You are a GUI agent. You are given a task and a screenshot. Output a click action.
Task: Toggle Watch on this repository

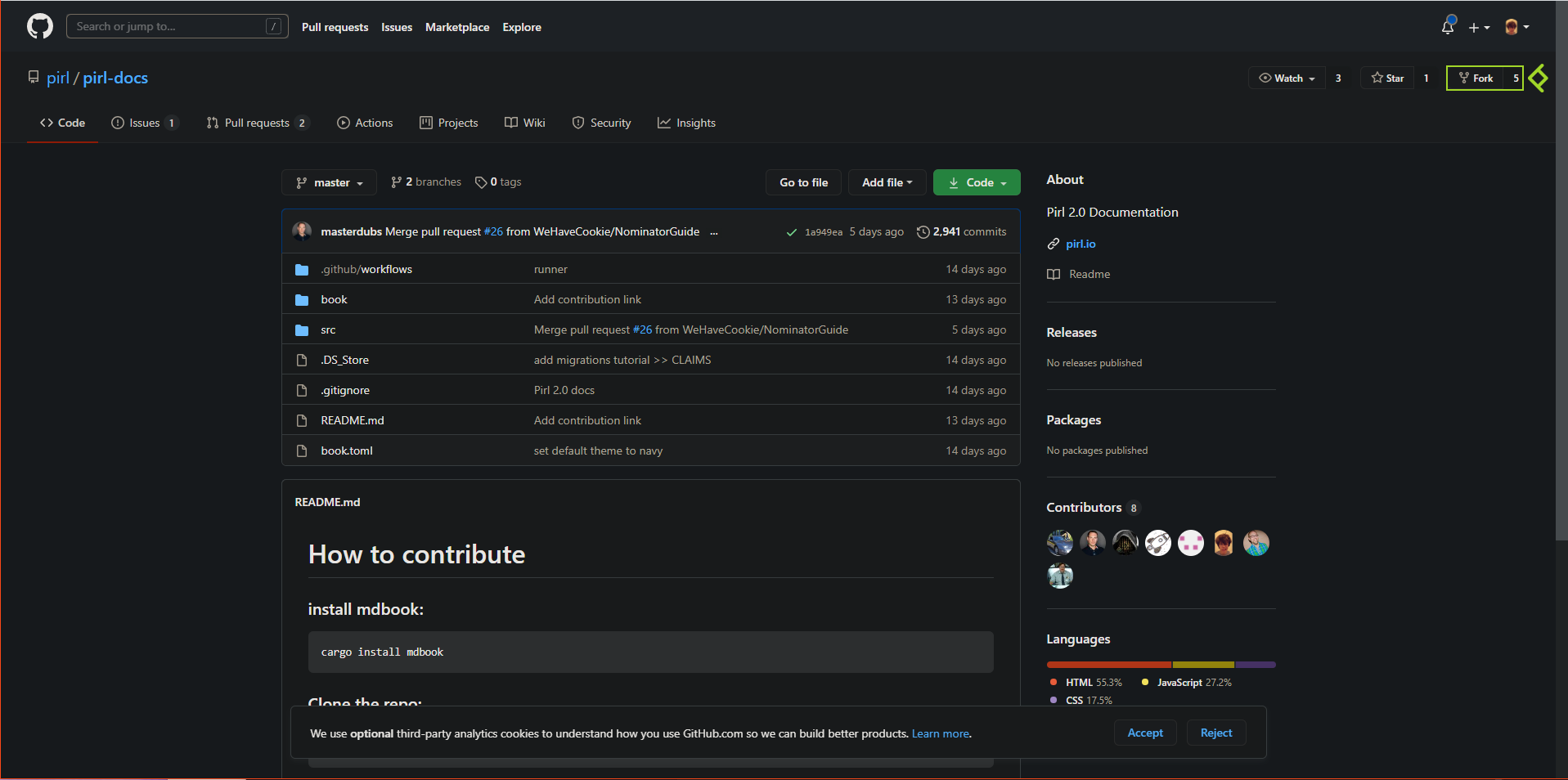point(1287,78)
